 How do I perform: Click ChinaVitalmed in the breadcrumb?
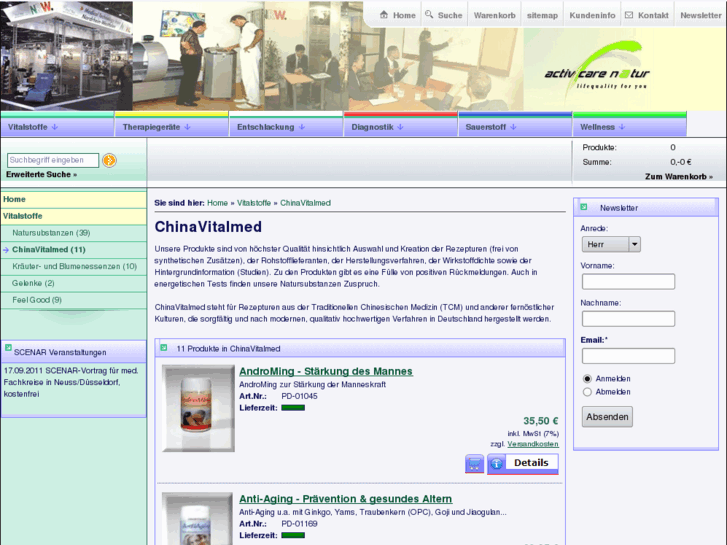pyautogui.click(x=305, y=203)
